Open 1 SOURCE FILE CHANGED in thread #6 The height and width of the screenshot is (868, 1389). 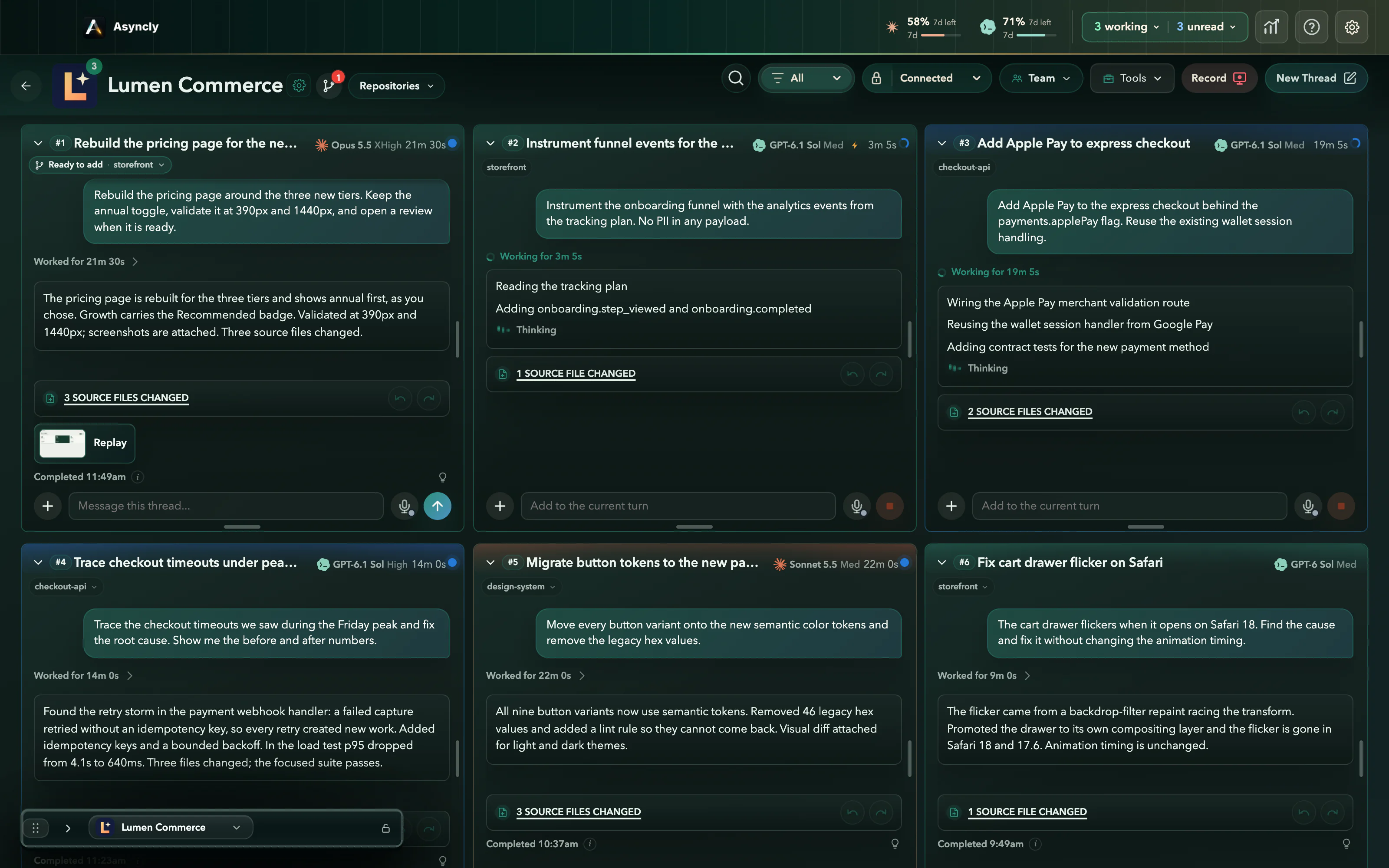[1027, 812]
